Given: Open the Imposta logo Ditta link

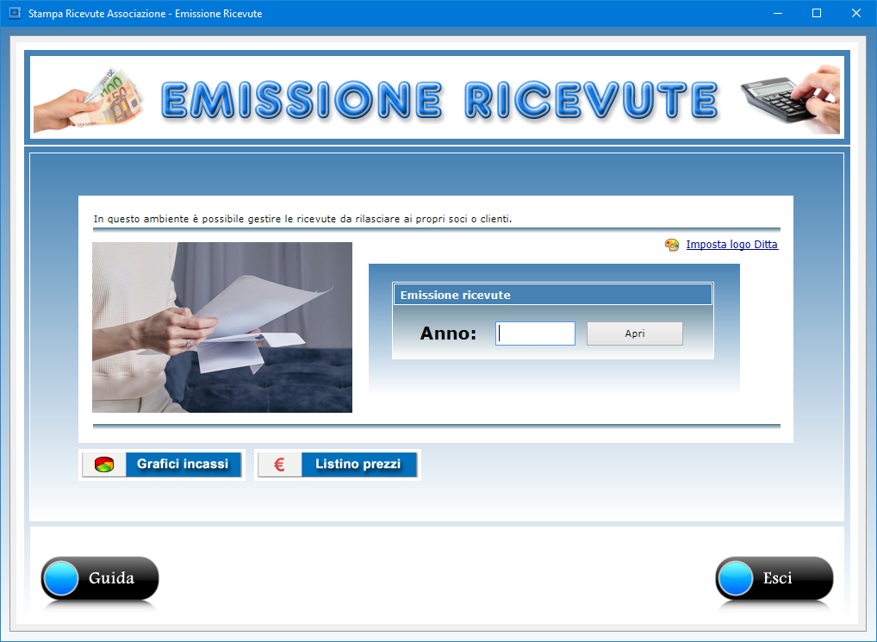Looking at the screenshot, I should (x=732, y=244).
